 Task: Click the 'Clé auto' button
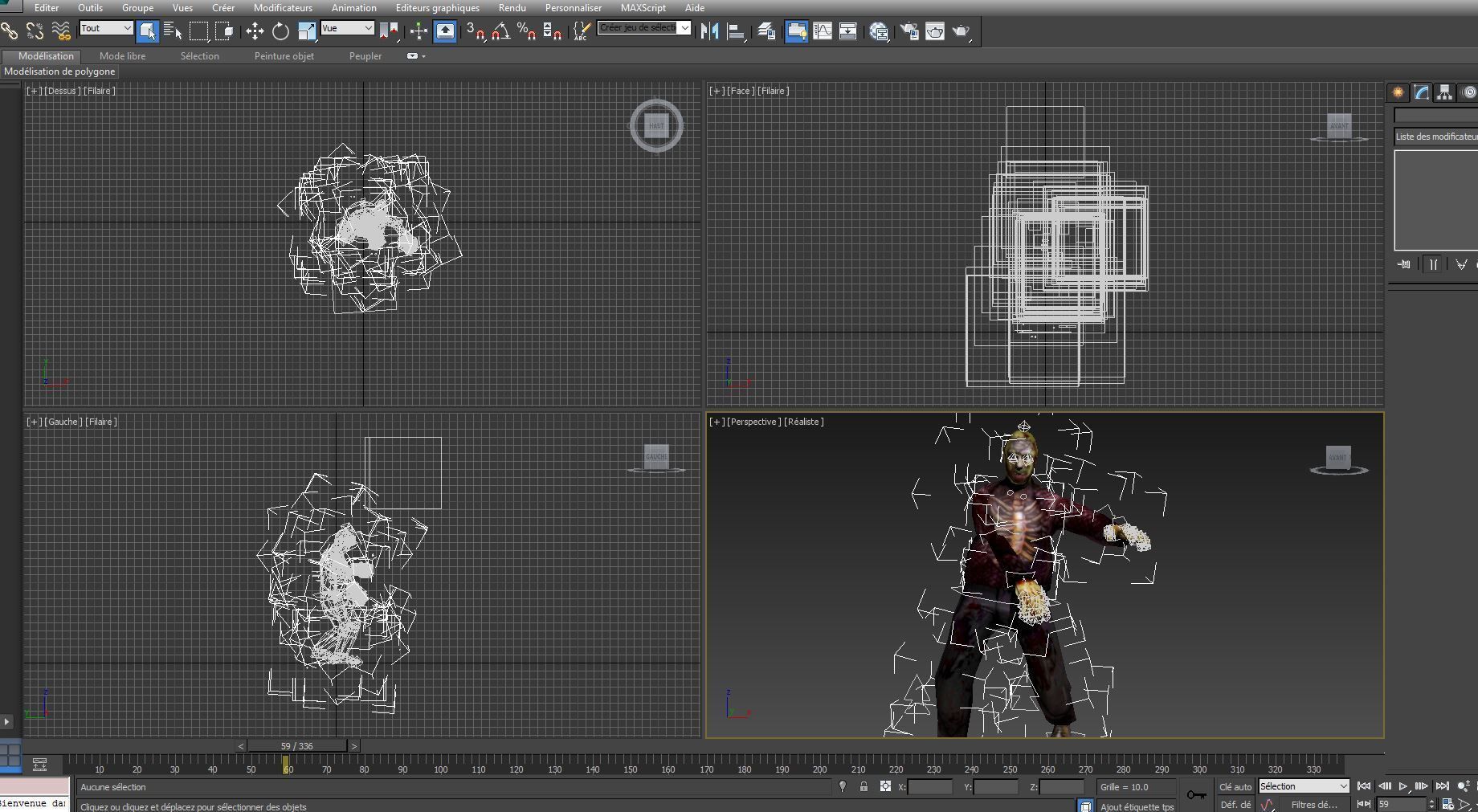pos(1235,786)
